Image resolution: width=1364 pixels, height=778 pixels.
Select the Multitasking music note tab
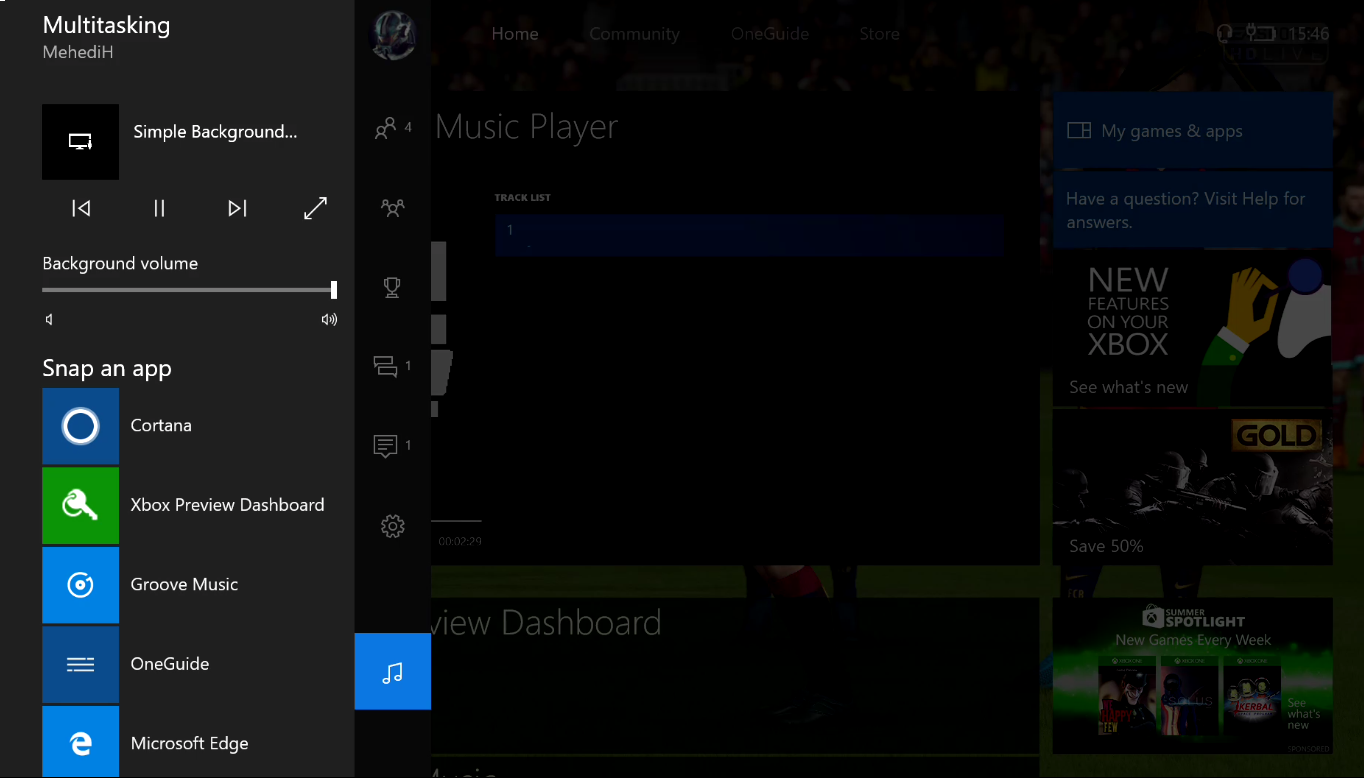392,672
